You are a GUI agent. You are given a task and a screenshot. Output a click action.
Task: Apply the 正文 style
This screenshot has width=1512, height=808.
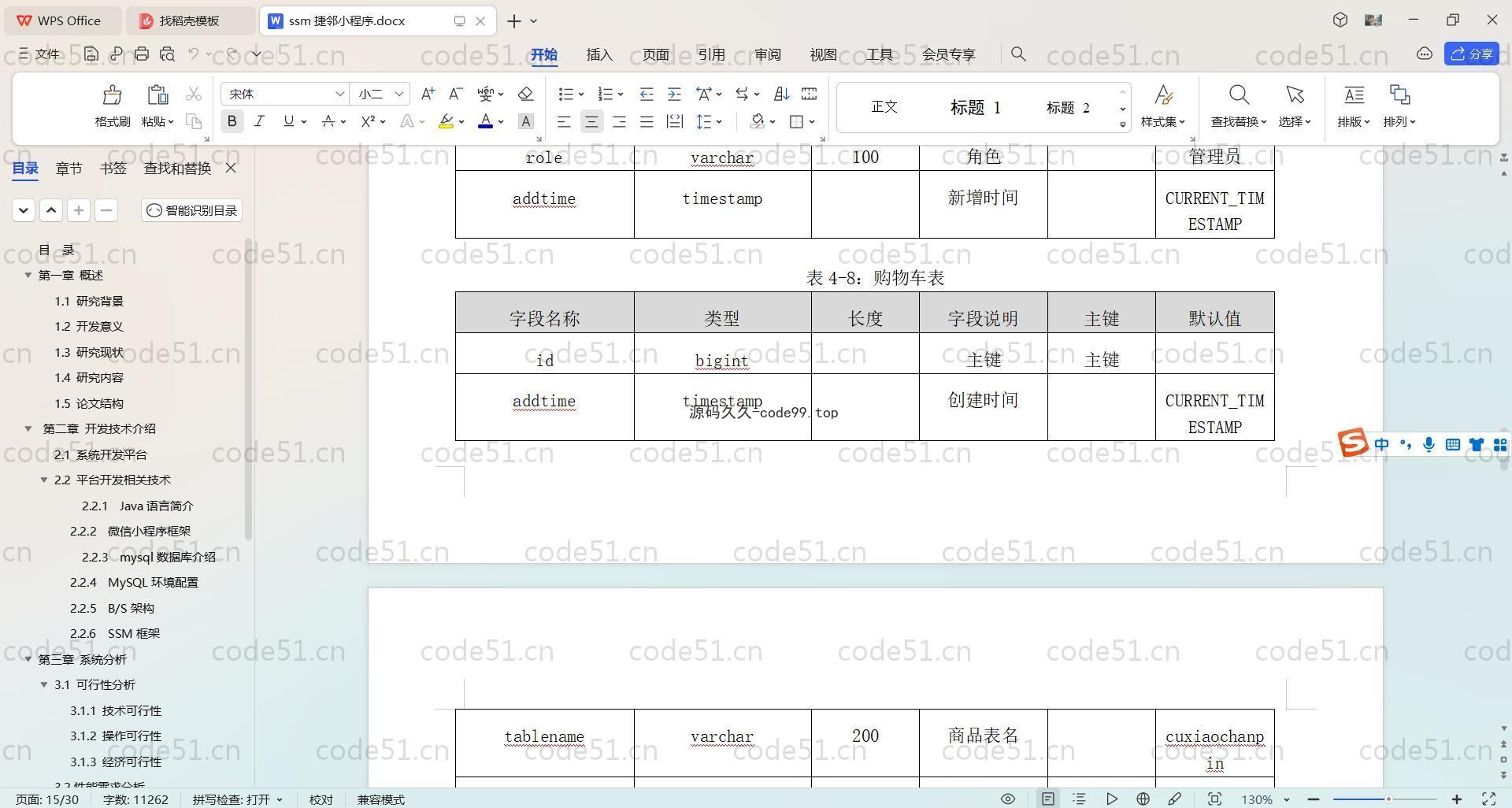(x=884, y=107)
